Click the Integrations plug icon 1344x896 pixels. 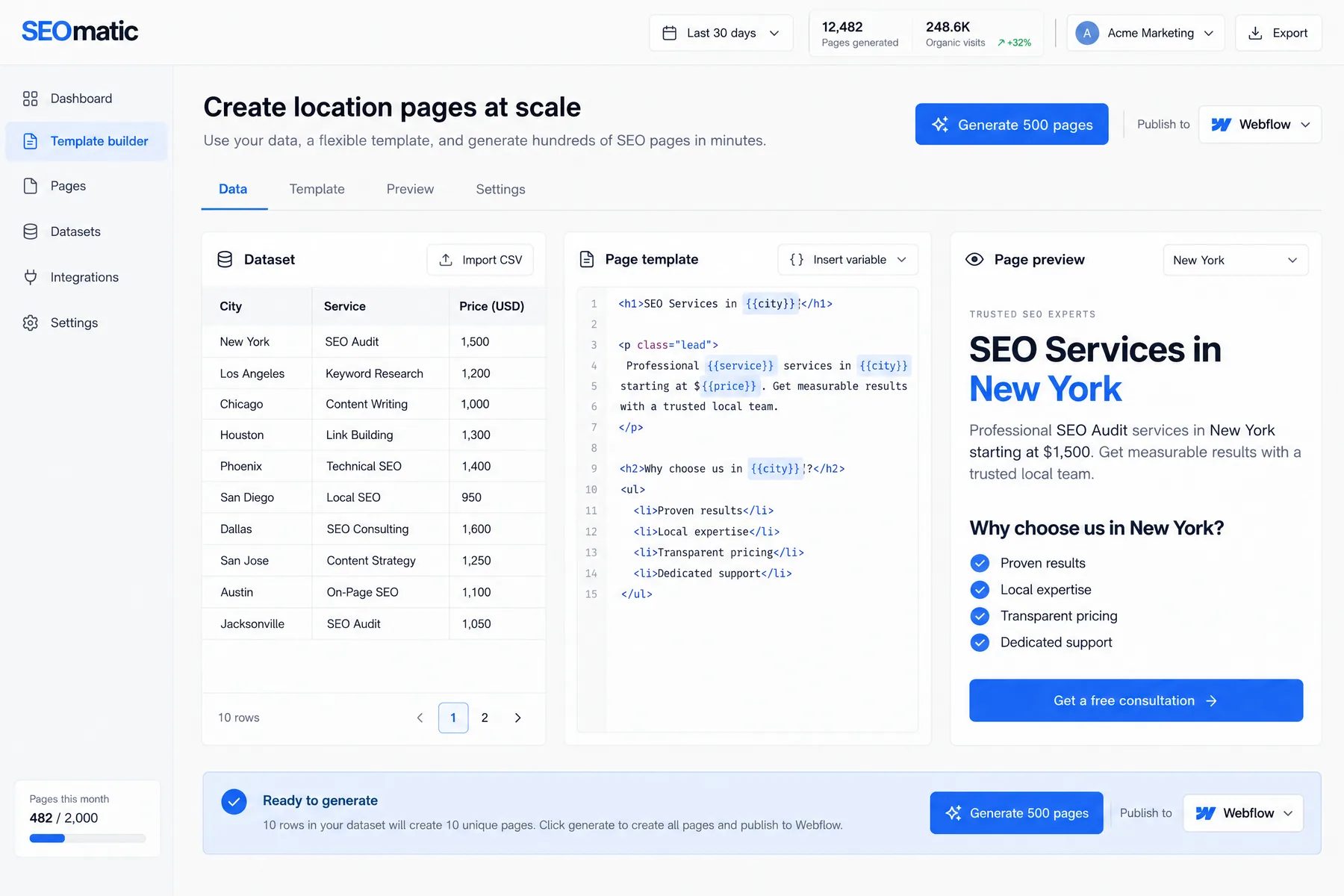(x=30, y=277)
